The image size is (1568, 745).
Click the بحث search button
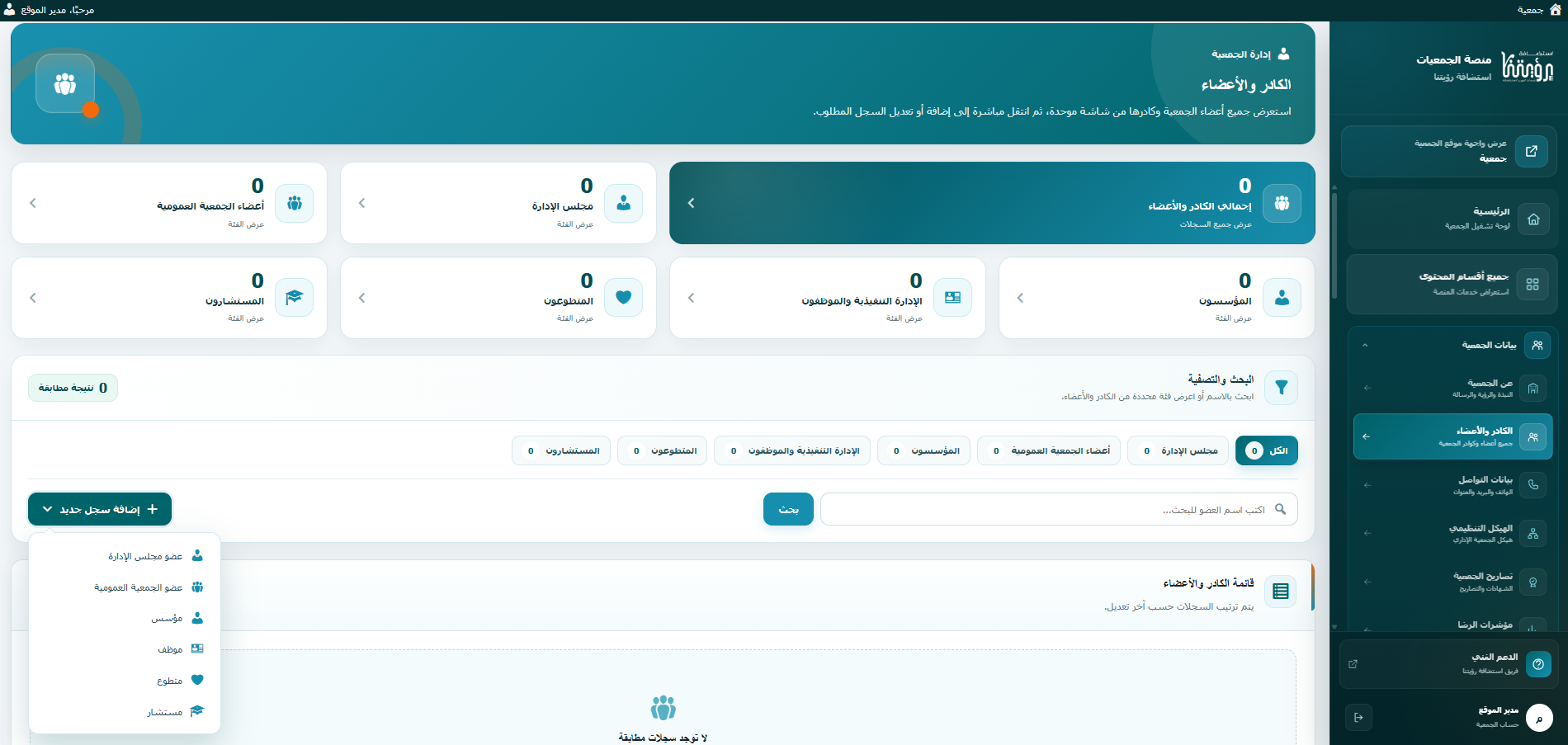788,509
